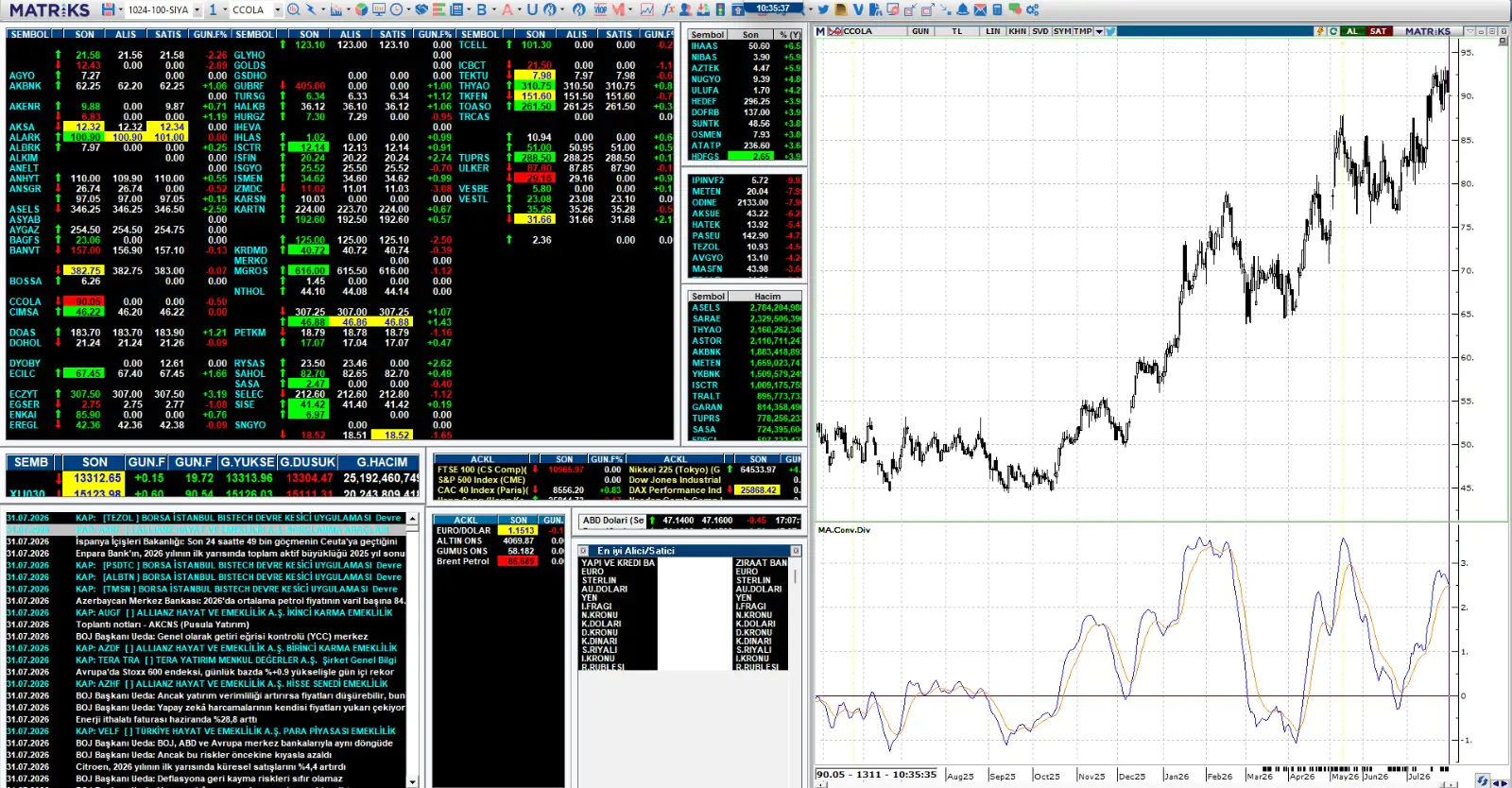Toggle the SYM button on chart header
The height and width of the screenshot is (788, 1512).
tap(1063, 31)
